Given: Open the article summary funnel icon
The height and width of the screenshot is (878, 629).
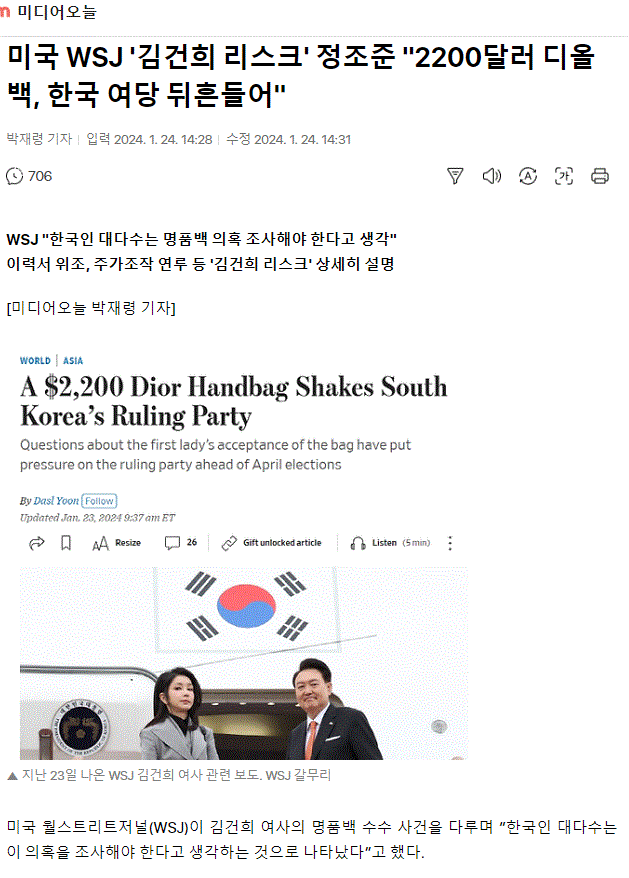Looking at the screenshot, I should coord(455,176).
